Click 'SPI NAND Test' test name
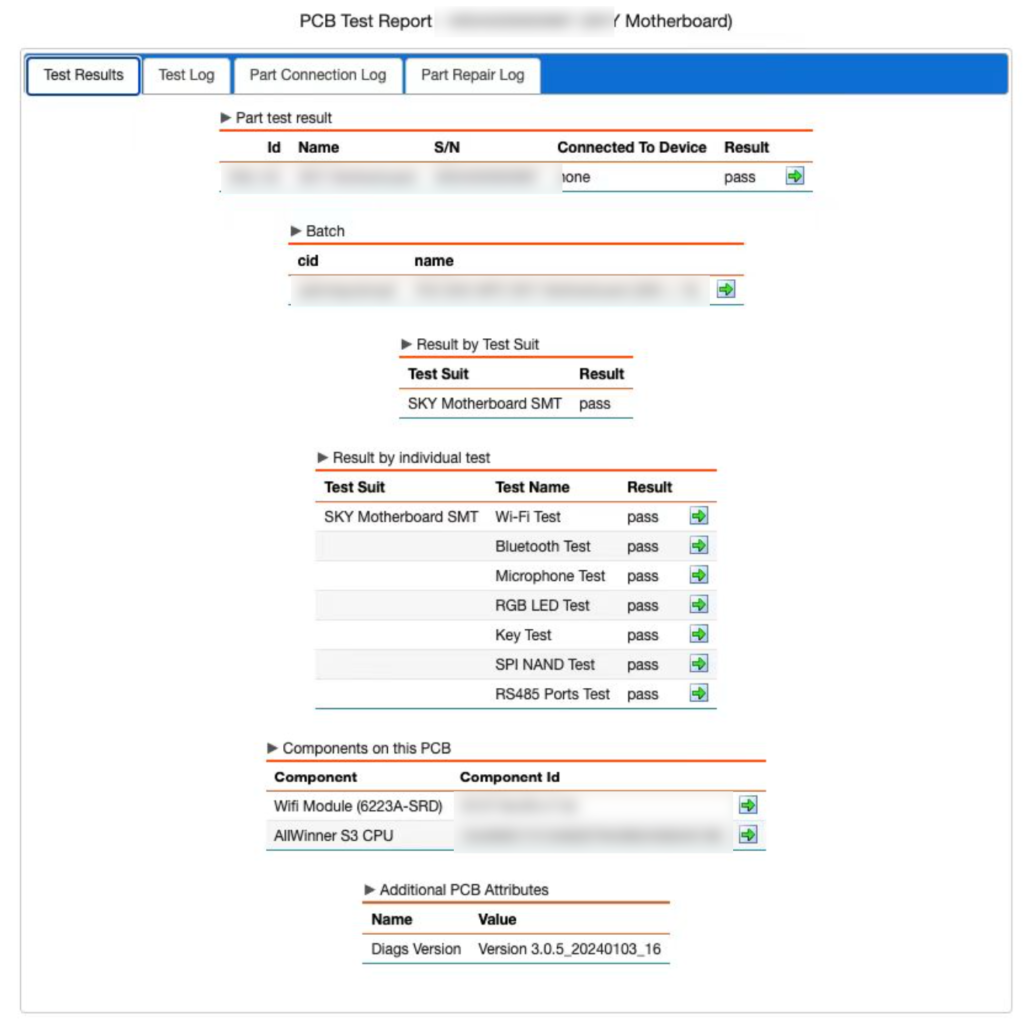The width and height of the screenshot is (1024, 1024). point(545,664)
